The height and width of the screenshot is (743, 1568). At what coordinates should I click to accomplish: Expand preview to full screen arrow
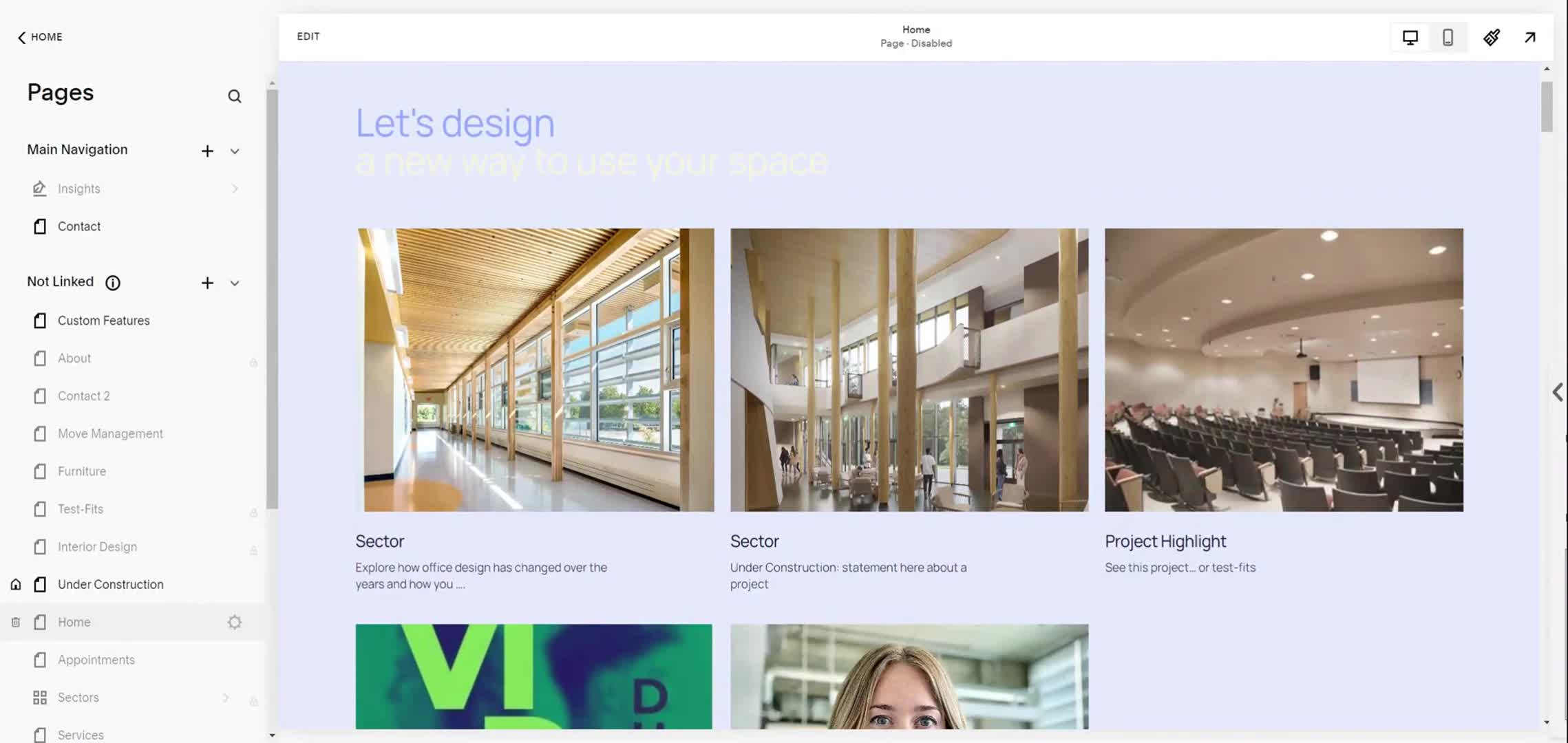(x=1529, y=38)
